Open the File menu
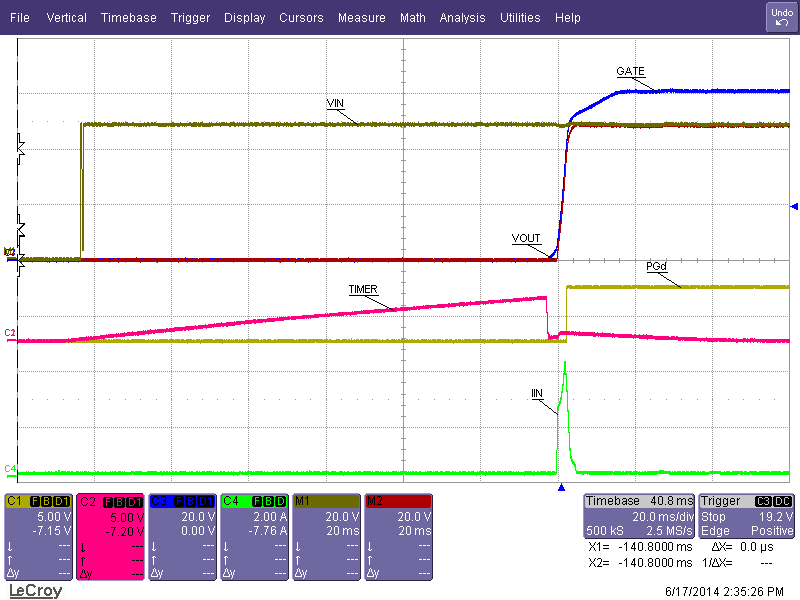Screen dimensions: 800x600 click(x=20, y=18)
